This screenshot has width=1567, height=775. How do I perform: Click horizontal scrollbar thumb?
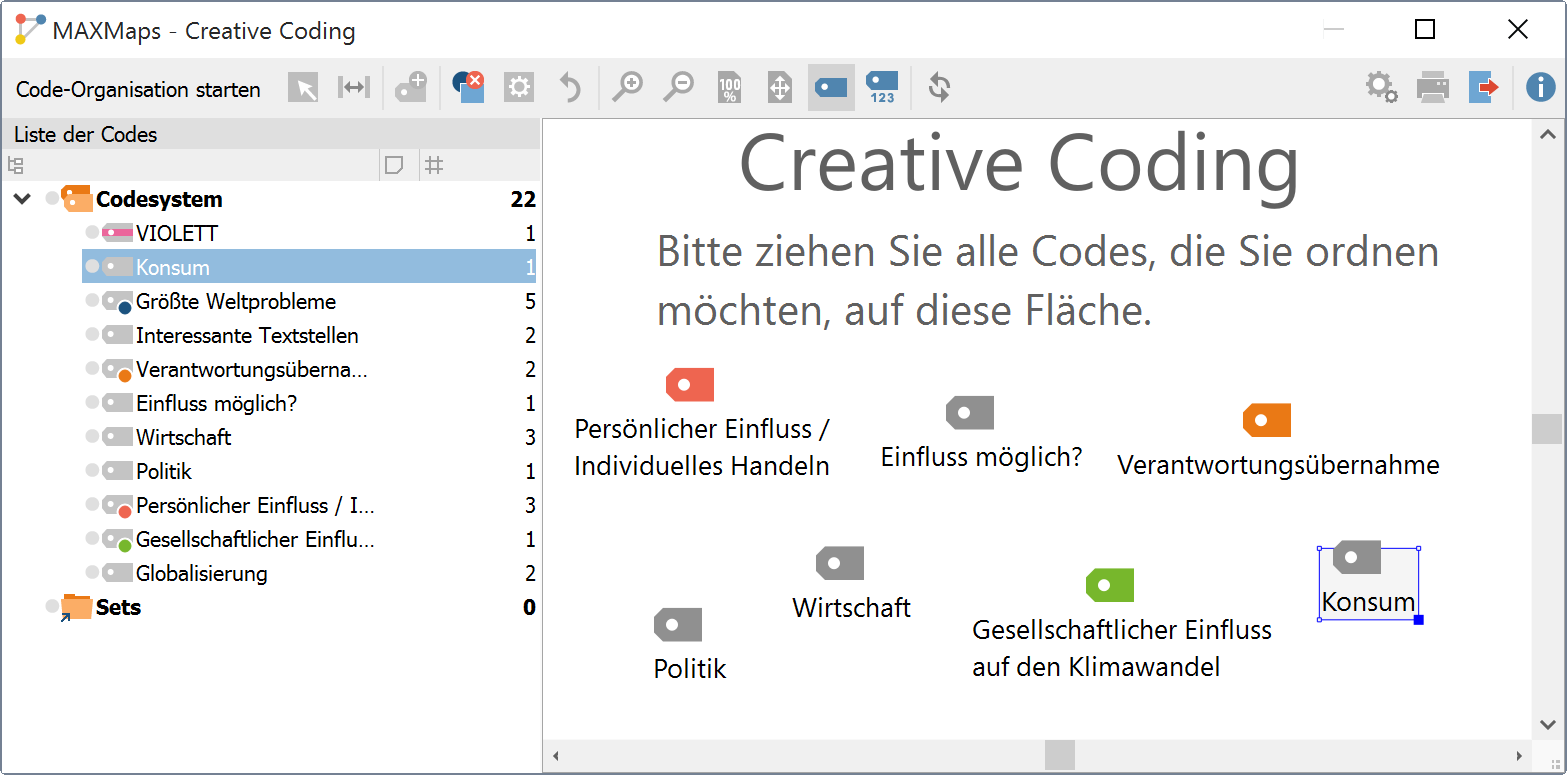point(1060,755)
